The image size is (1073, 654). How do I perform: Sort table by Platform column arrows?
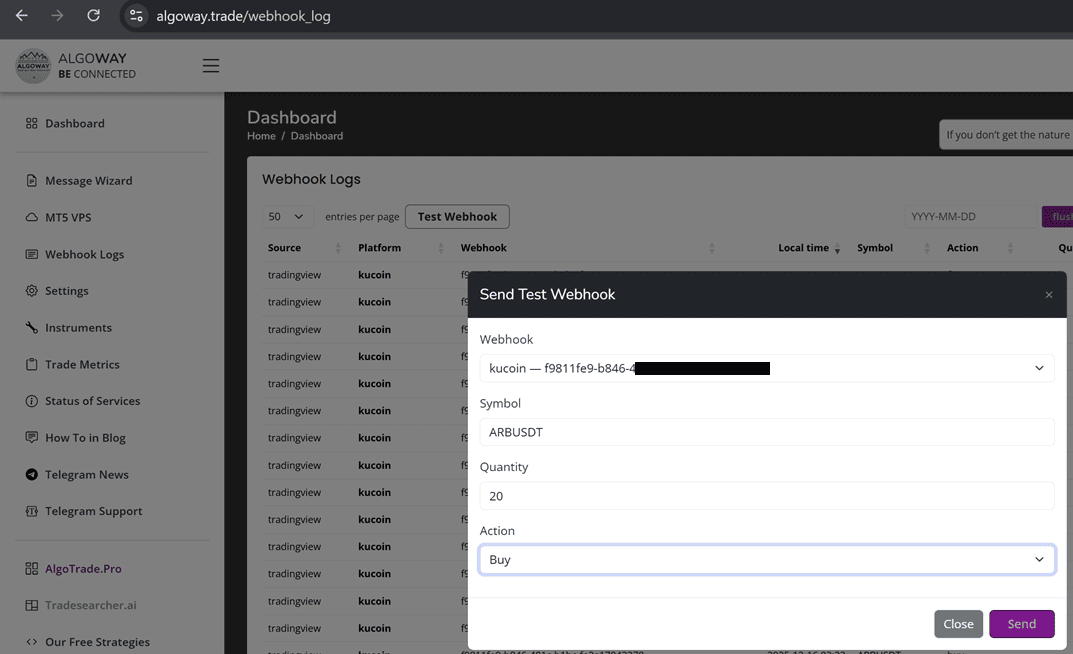441,248
